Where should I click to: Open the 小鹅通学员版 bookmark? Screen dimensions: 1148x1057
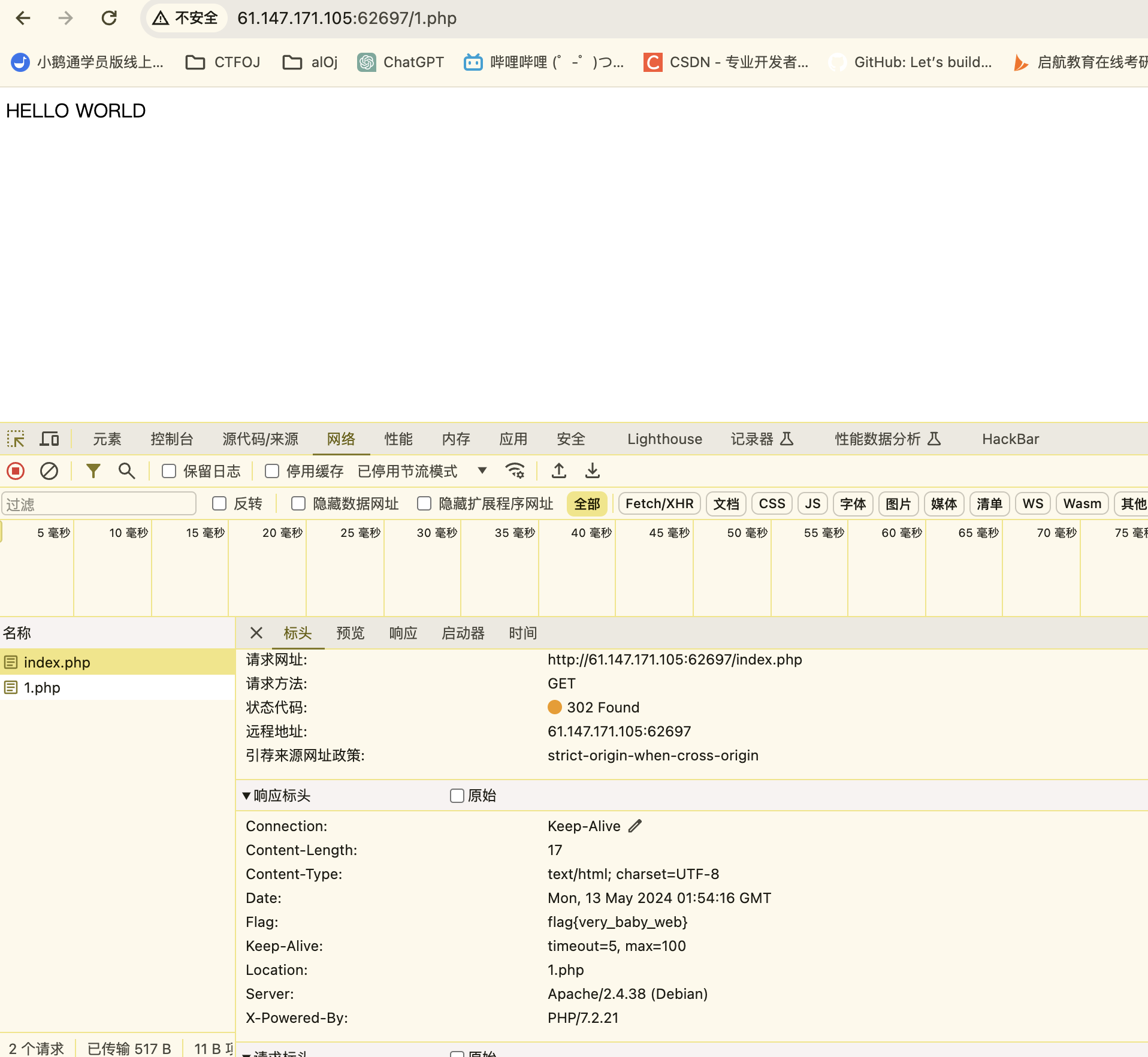[87, 62]
